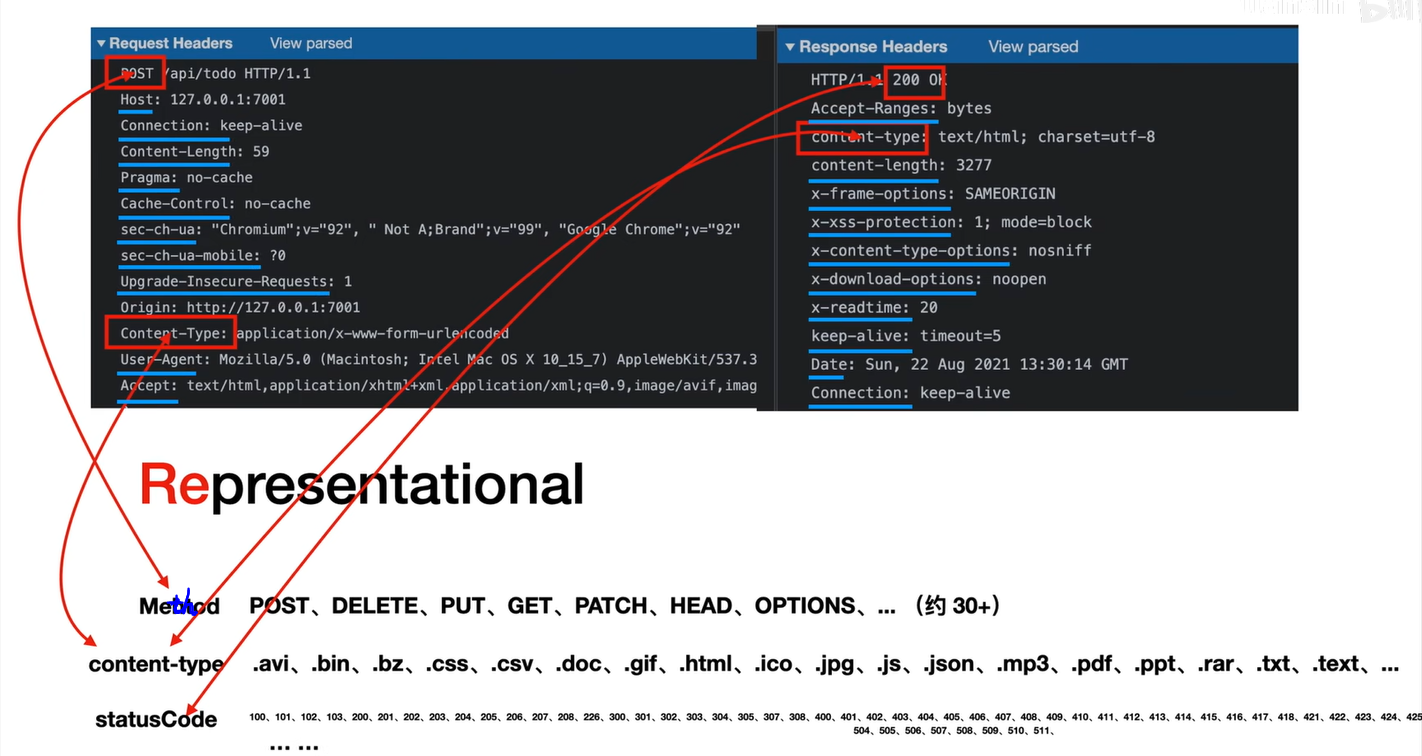Collapse the Request Headers section triangle
The height and width of the screenshot is (756, 1422).
[x=101, y=44]
